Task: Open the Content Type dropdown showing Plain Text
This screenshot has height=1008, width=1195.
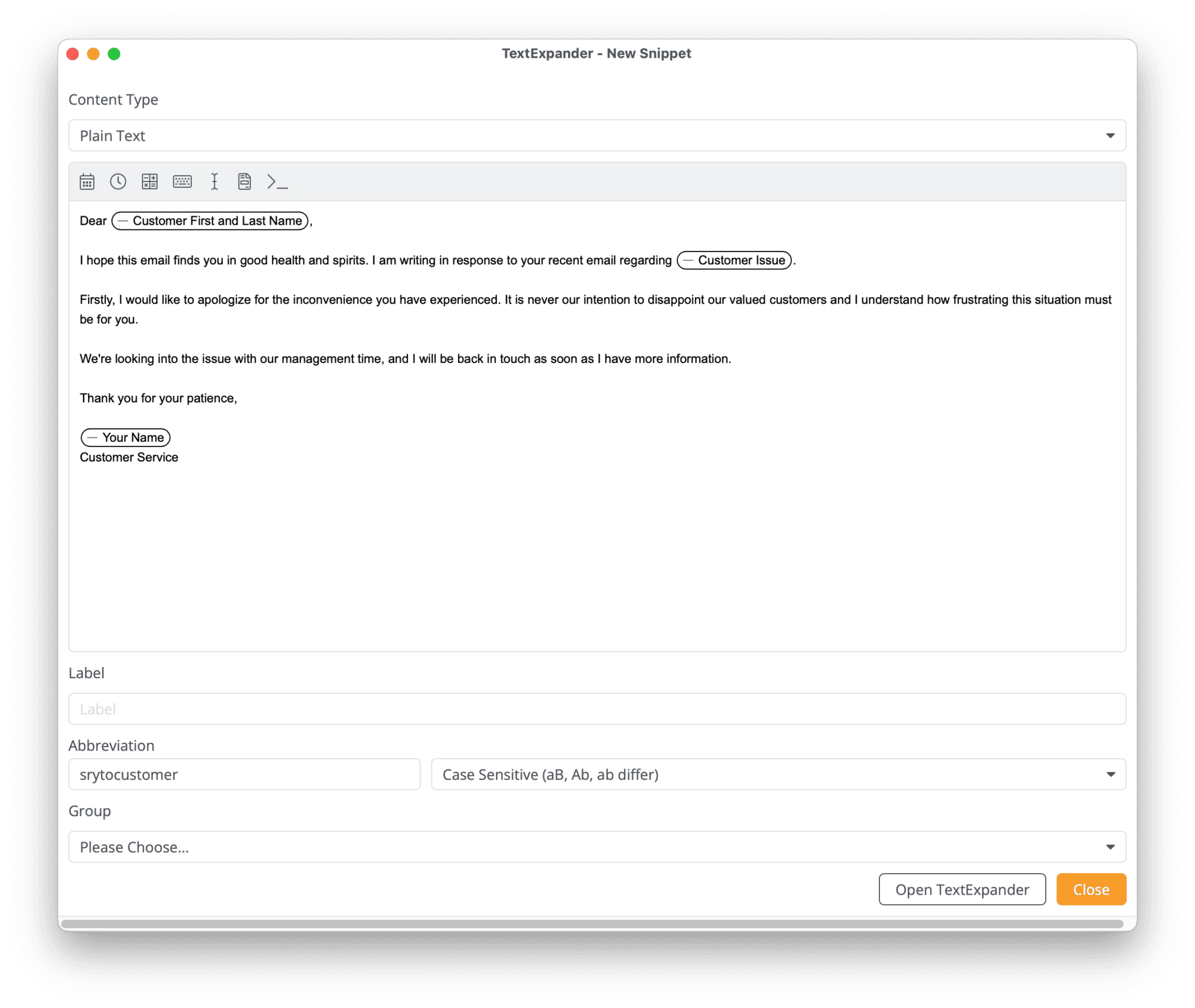Action: pyautogui.click(x=597, y=135)
